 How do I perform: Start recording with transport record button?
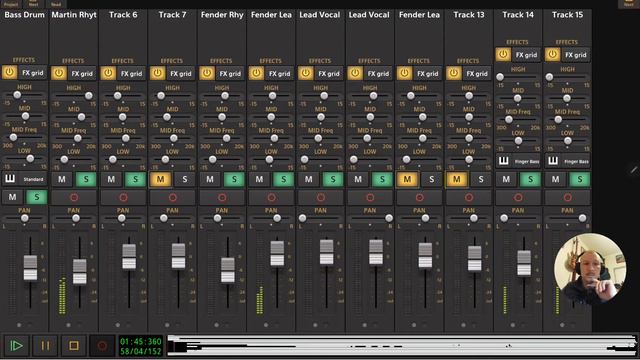click(x=102, y=346)
